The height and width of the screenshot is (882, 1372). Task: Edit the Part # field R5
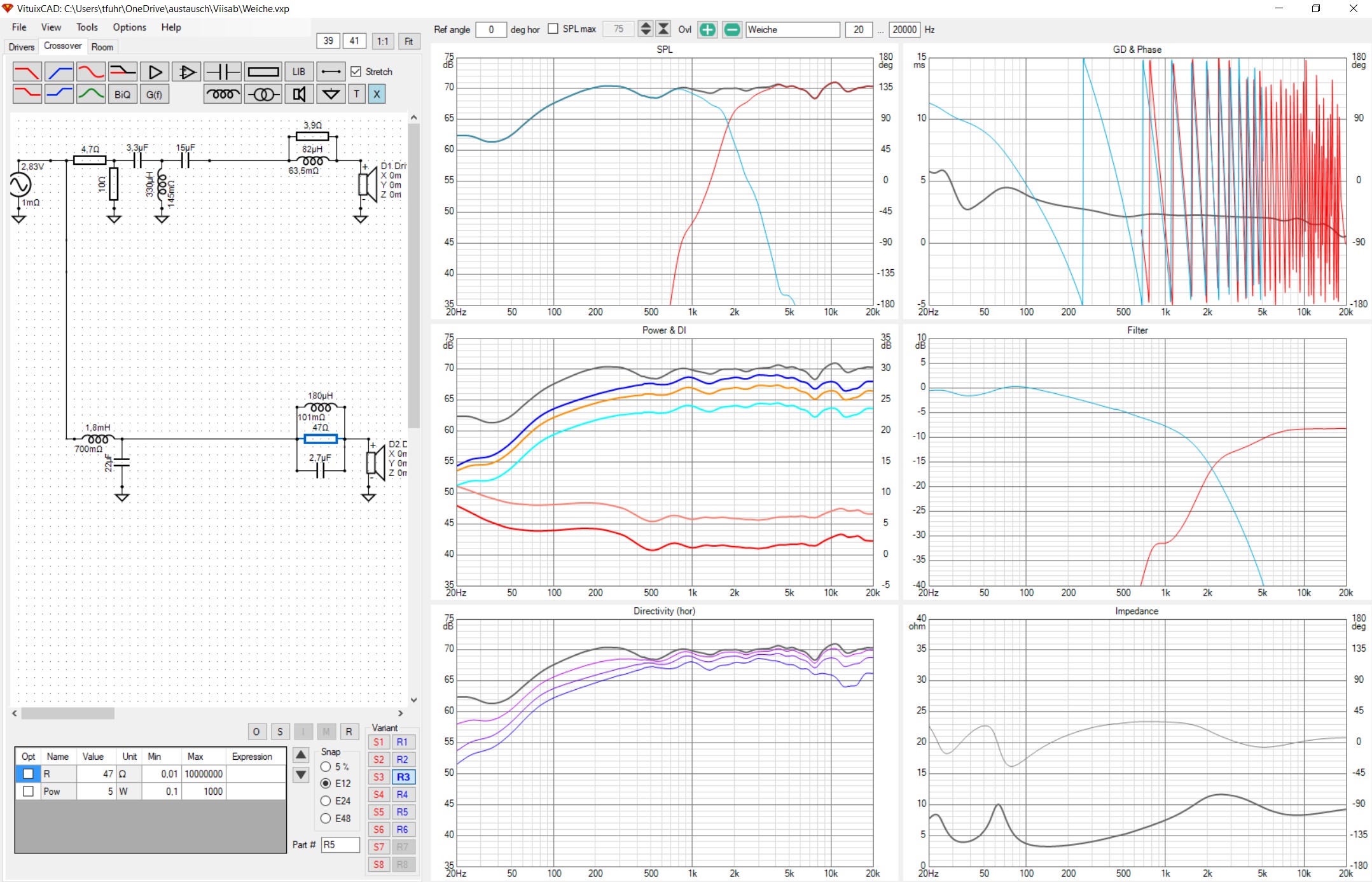[340, 844]
